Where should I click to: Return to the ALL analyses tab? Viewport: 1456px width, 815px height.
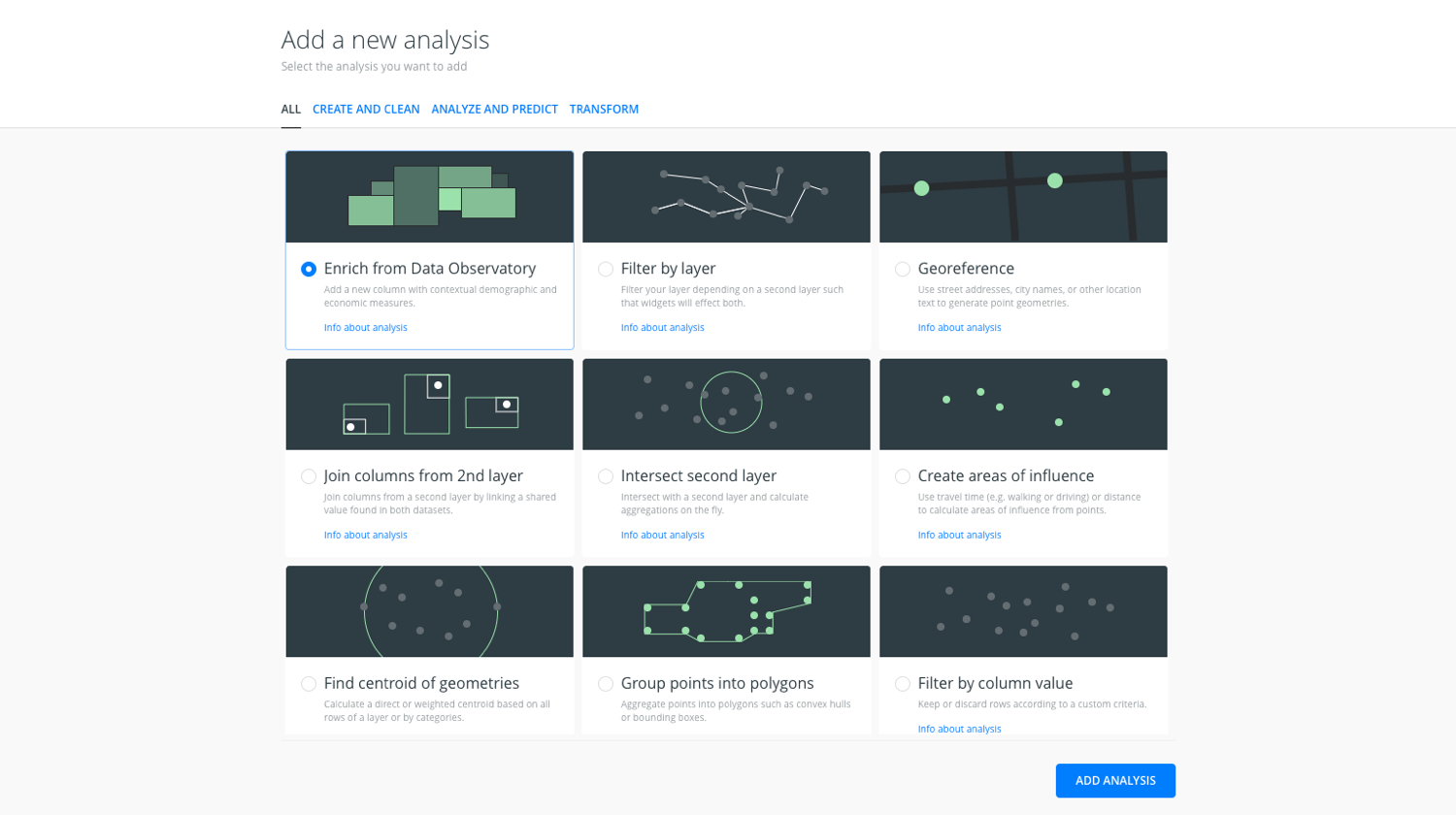[x=291, y=109]
